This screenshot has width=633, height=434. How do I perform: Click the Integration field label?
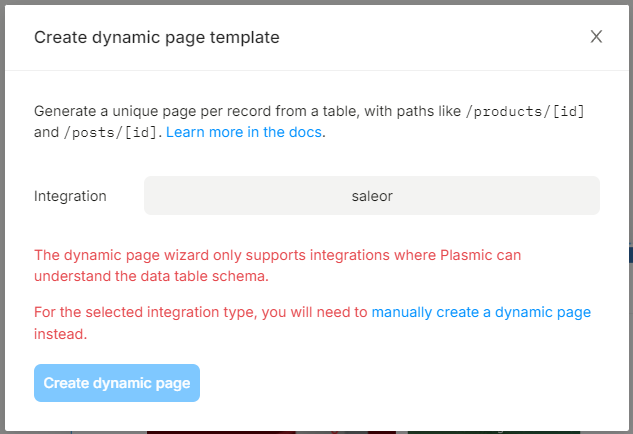point(70,196)
